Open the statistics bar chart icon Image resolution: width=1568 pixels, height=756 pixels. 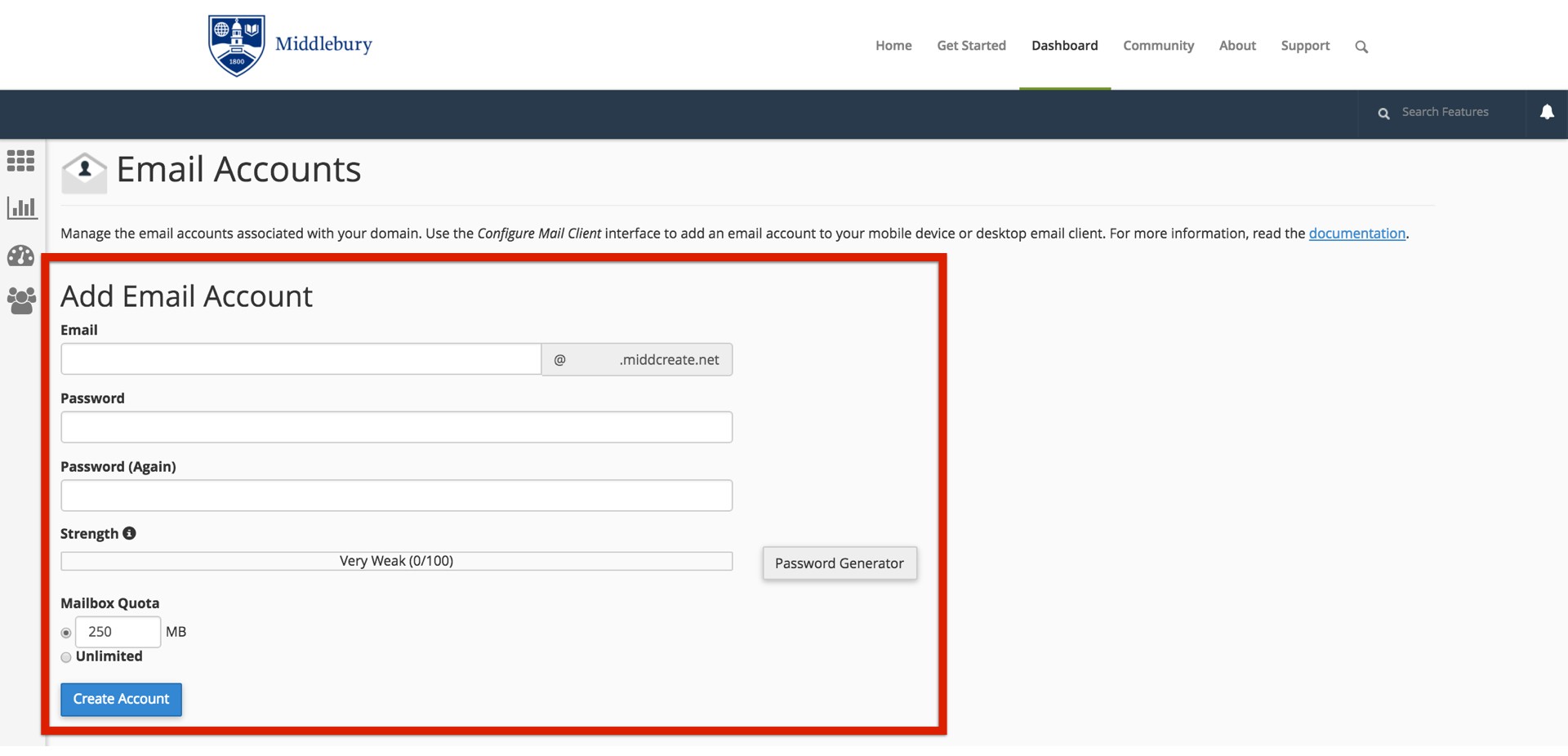[21, 208]
